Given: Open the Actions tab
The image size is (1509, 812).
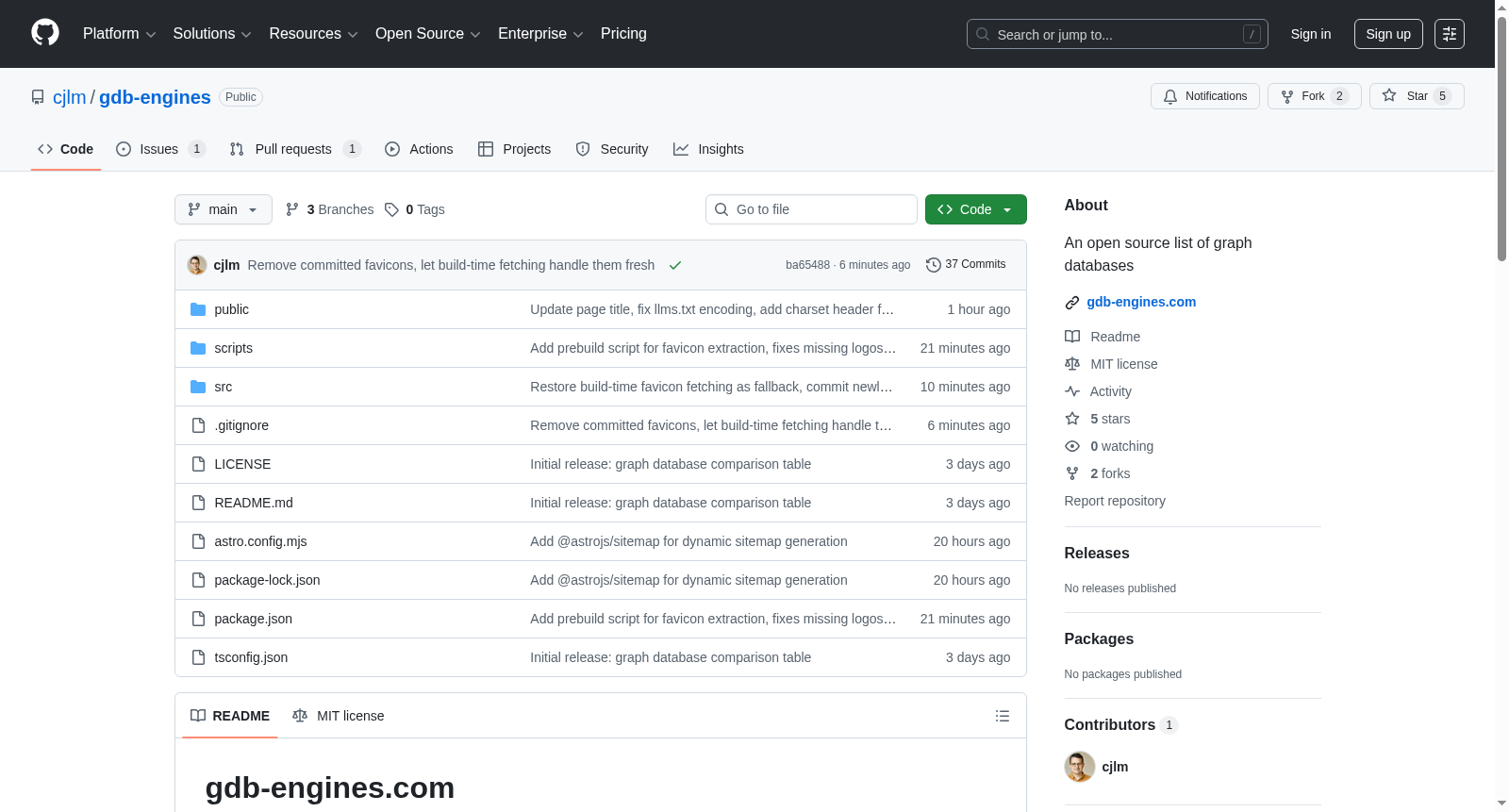Looking at the screenshot, I should point(419,149).
